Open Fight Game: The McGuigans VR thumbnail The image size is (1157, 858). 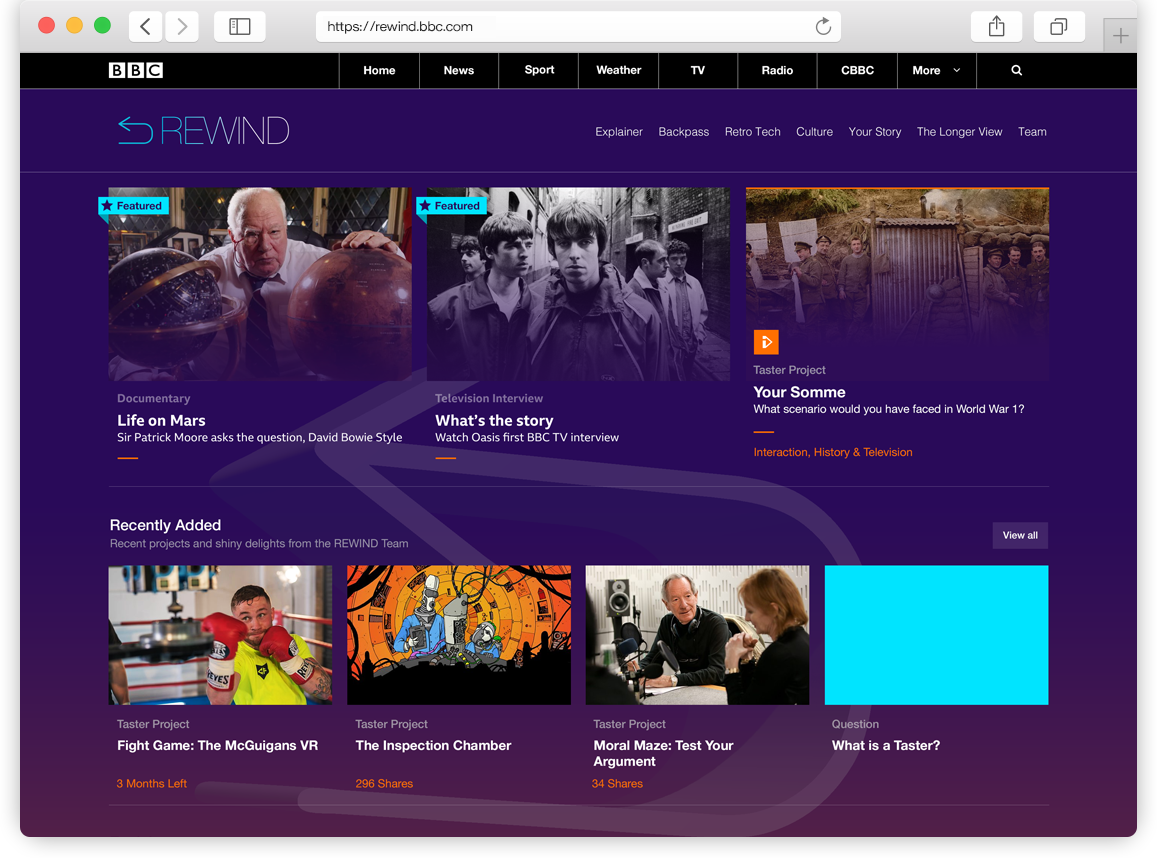[x=220, y=634]
